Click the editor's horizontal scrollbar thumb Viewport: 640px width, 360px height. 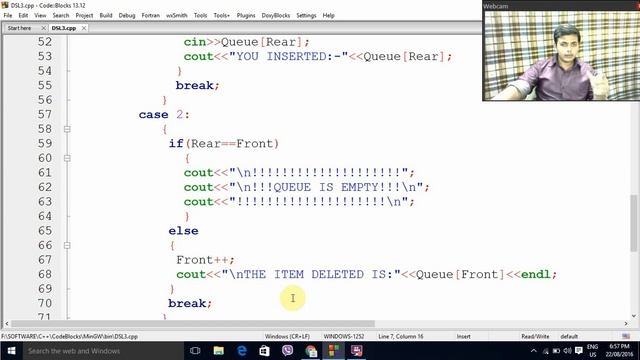[192, 324]
